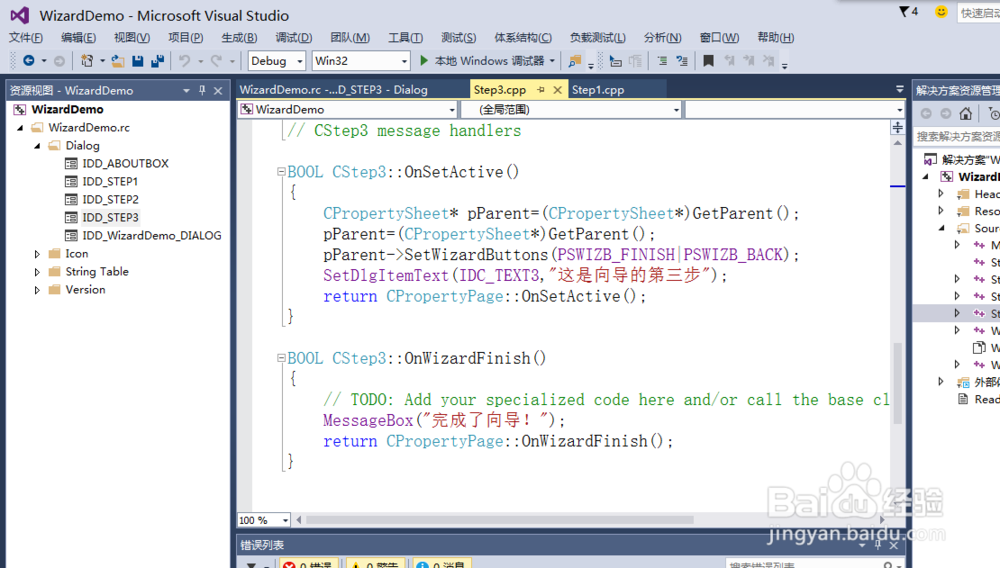The height and width of the screenshot is (568, 1000).
Task: Click the Find in Files icon
Action: (x=575, y=61)
